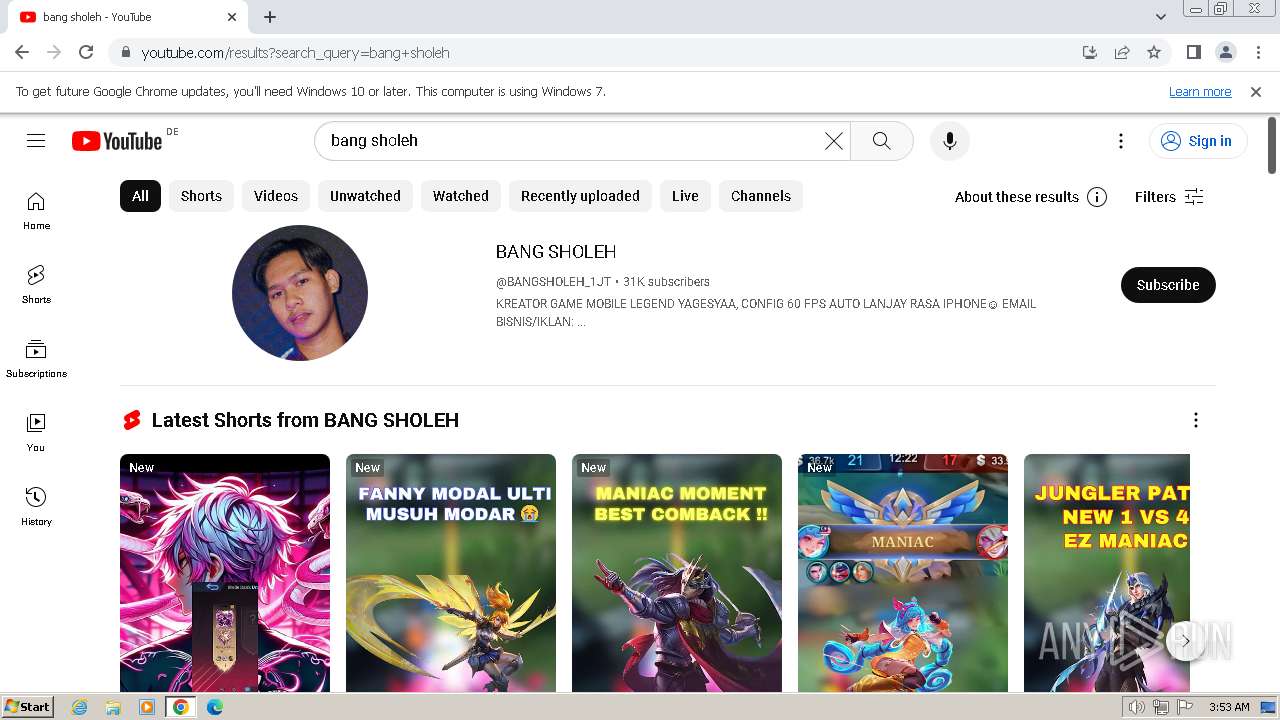
Task: Play the JUNGLER 1 VS 4 Short
Action: (x=1107, y=573)
